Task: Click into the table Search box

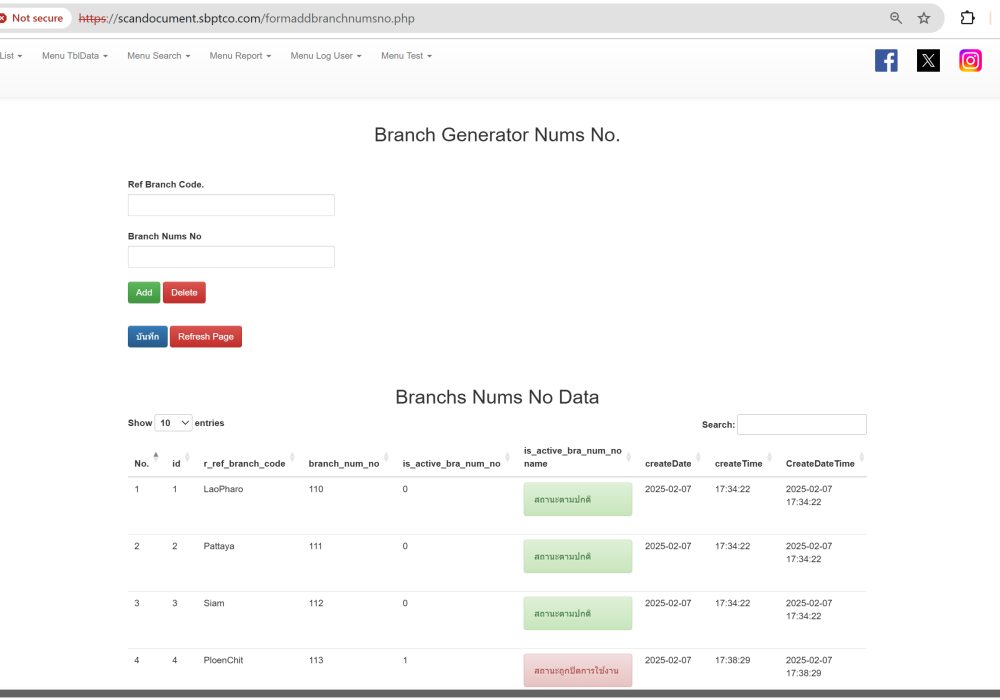Action: [801, 425]
